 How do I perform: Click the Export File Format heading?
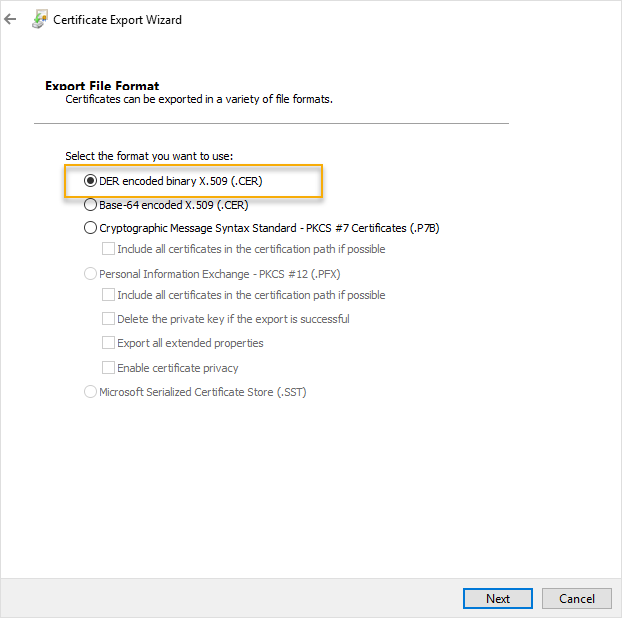point(102,86)
